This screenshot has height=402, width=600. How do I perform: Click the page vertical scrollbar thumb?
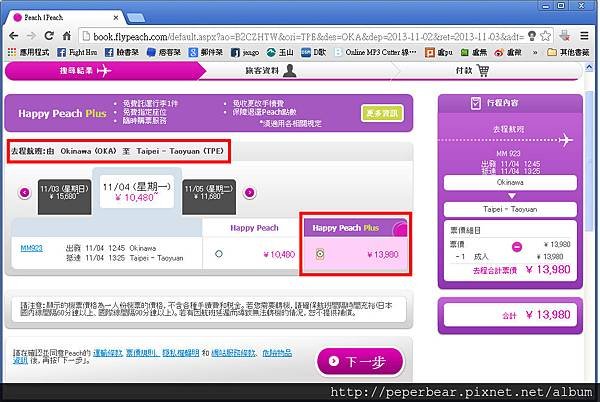pyautogui.click(x=589, y=161)
